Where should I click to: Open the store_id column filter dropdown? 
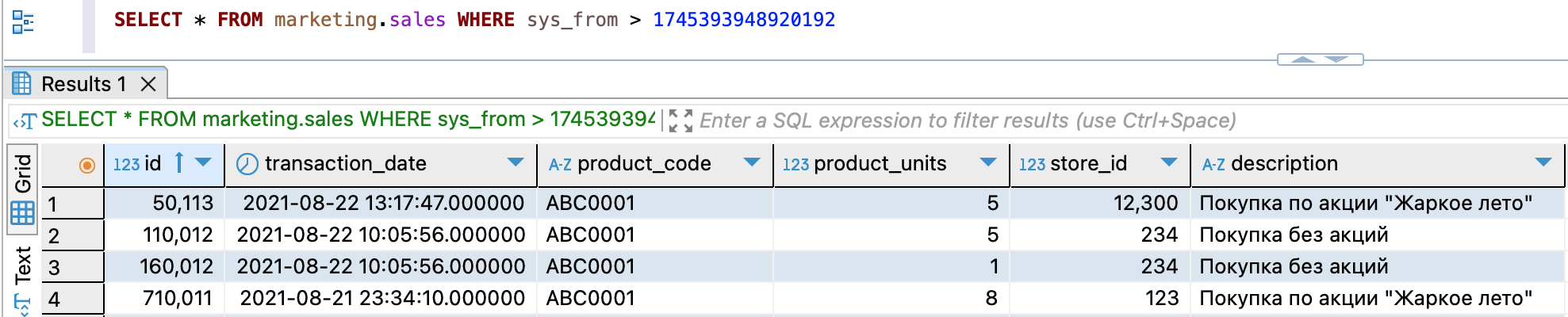click(x=1169, y=163)
